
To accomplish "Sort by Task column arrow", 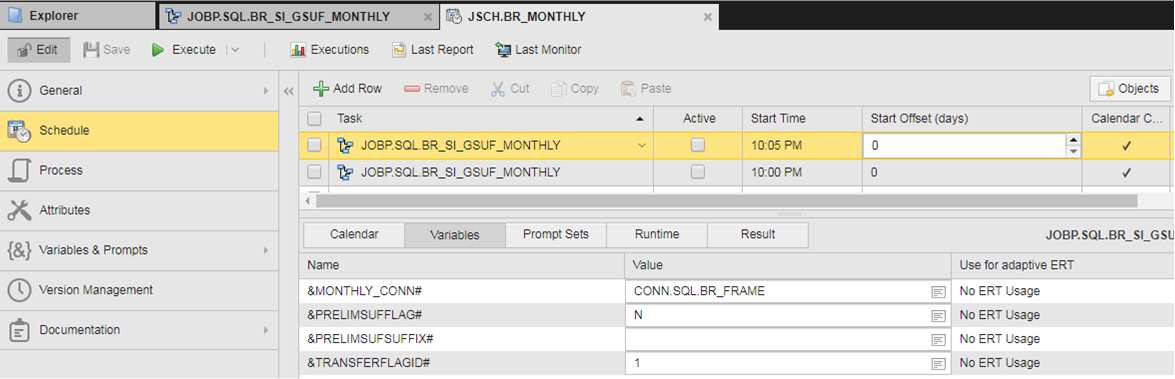I will click(x=640, y=119).
